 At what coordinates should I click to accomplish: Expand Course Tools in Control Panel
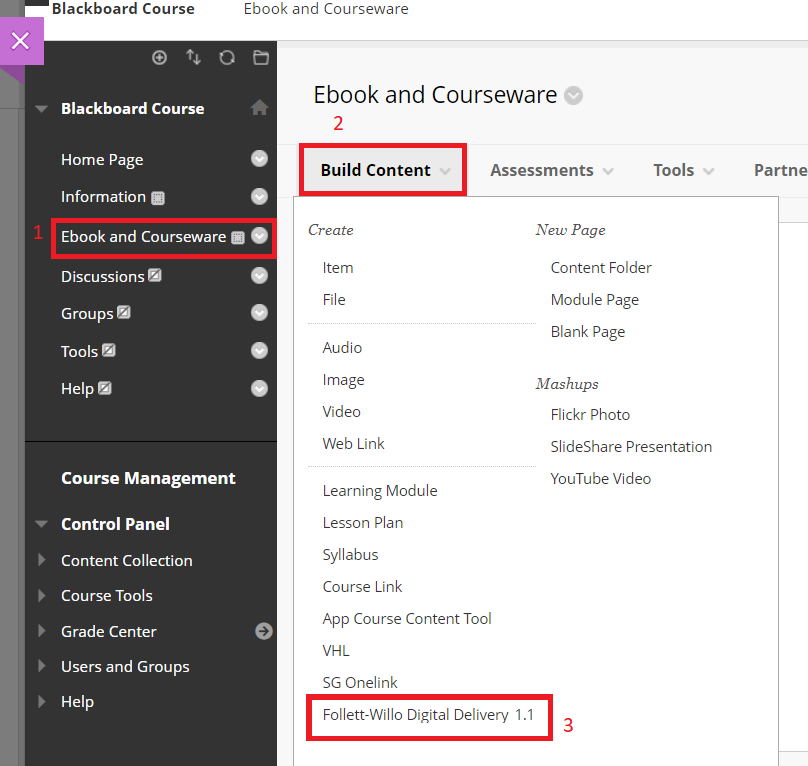[42, 595]
